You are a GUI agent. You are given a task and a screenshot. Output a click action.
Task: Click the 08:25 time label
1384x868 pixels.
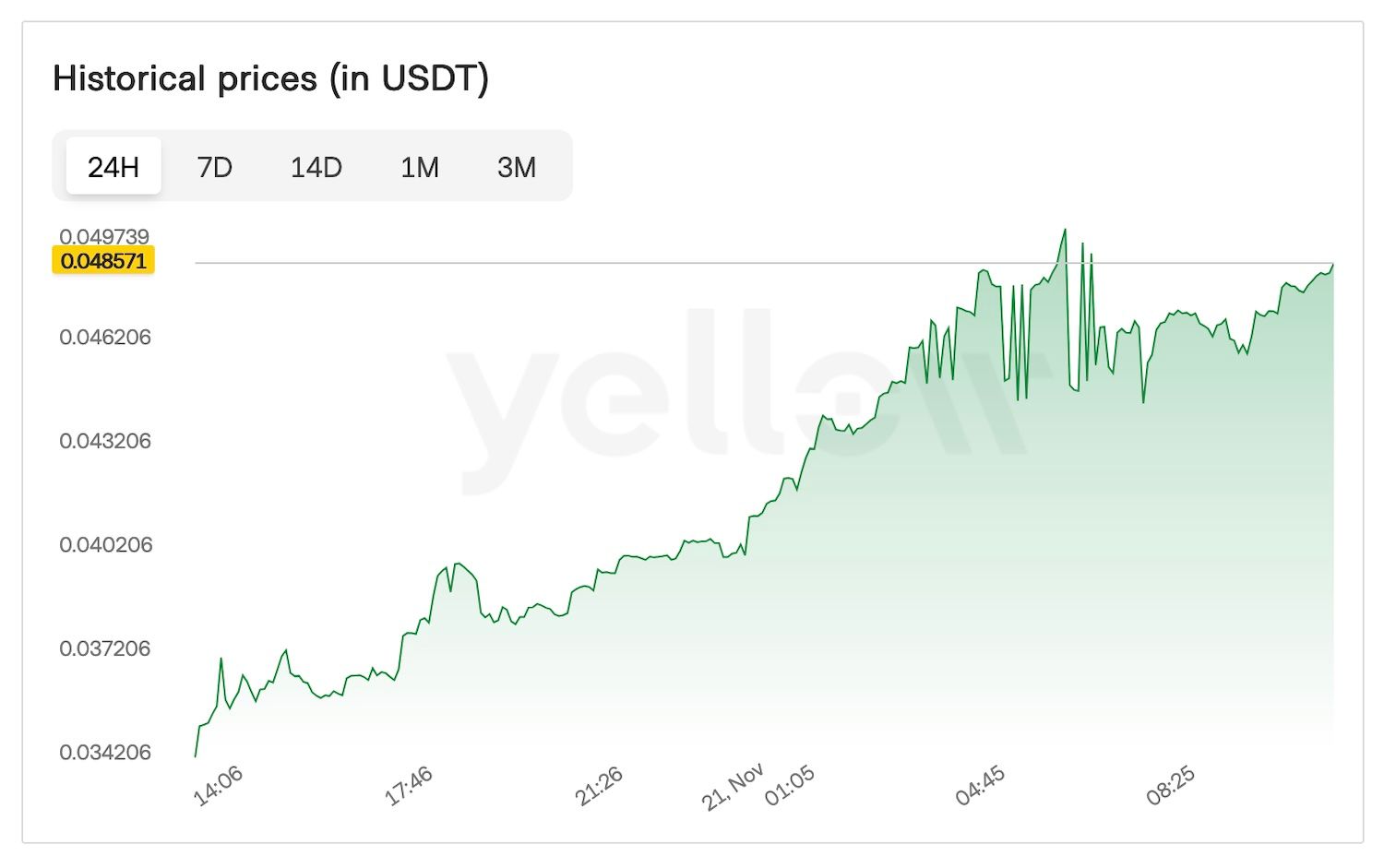click(x=1170, y=787)
